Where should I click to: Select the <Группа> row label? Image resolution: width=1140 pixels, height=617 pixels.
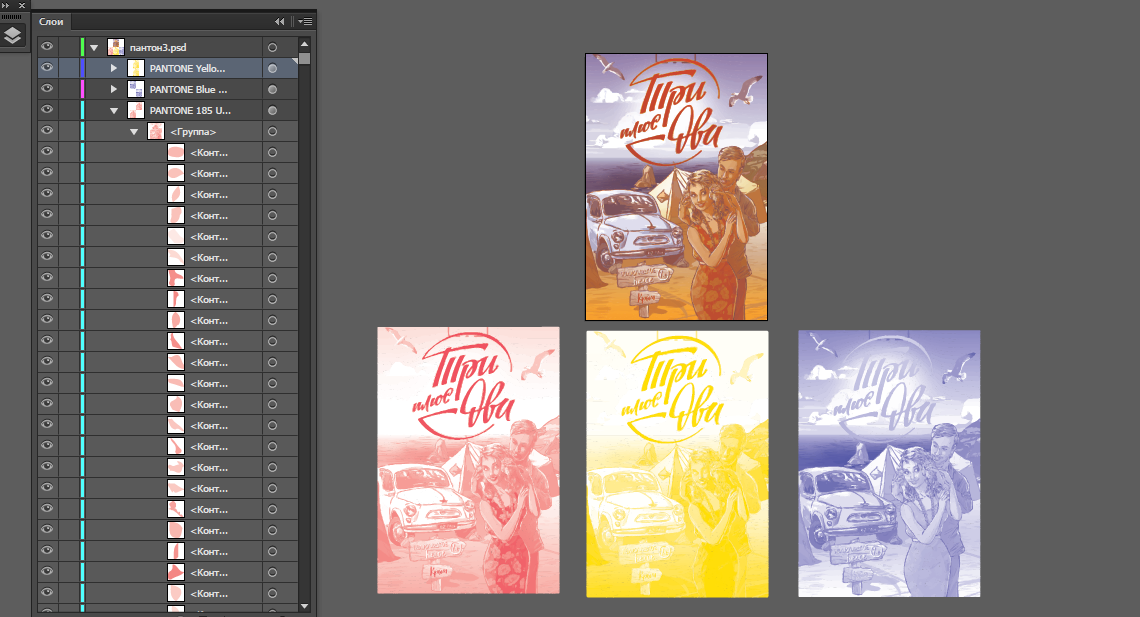[193, 132]
